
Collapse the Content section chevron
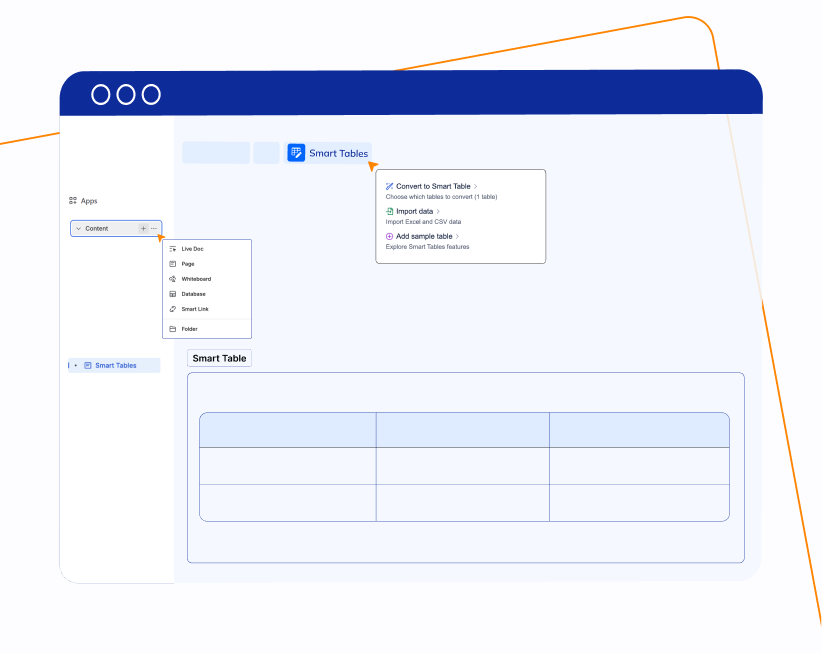(79, 229)
